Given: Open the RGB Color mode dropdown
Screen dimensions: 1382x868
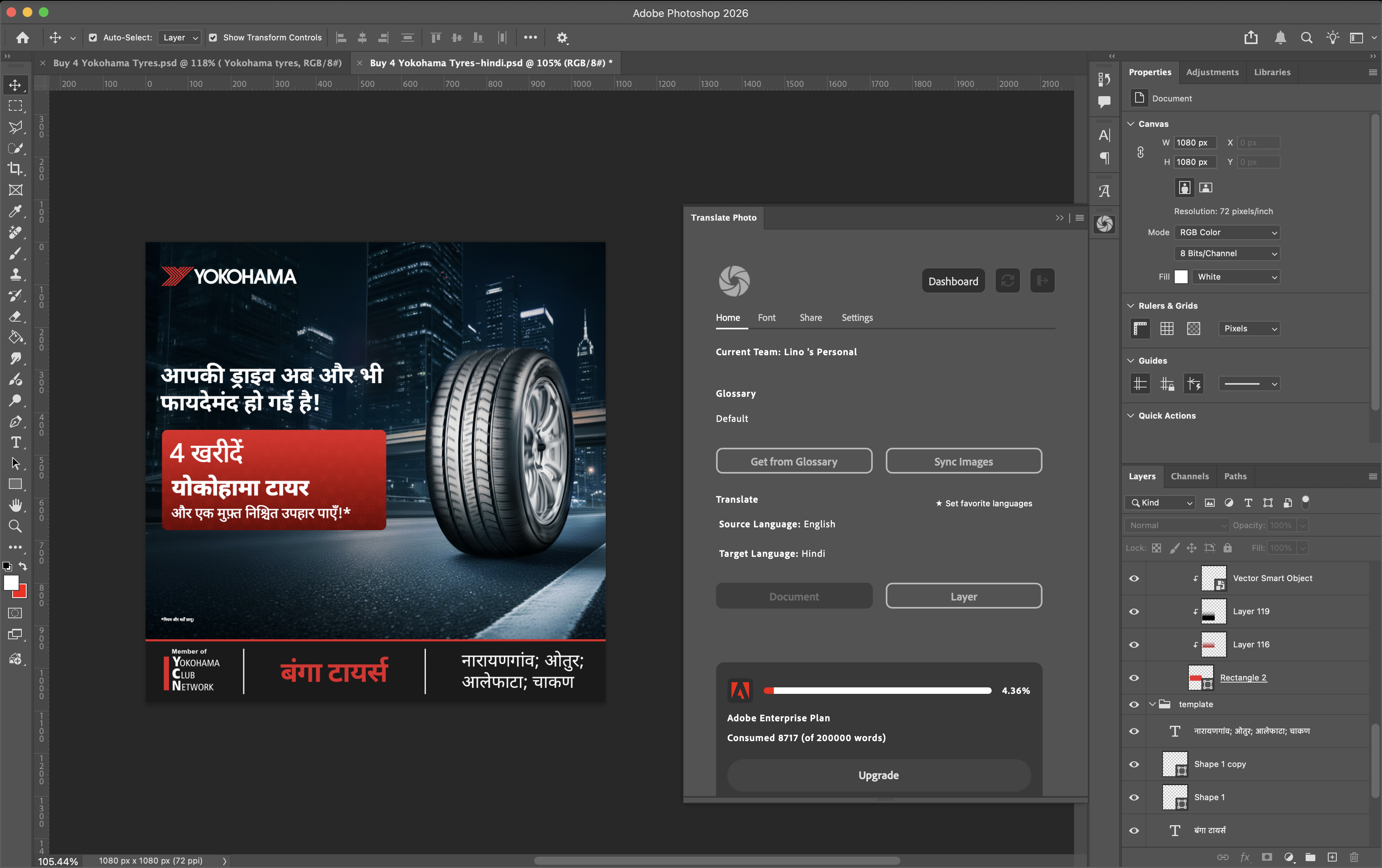Looking at the screenshot, I should (x=1227, y=232).
